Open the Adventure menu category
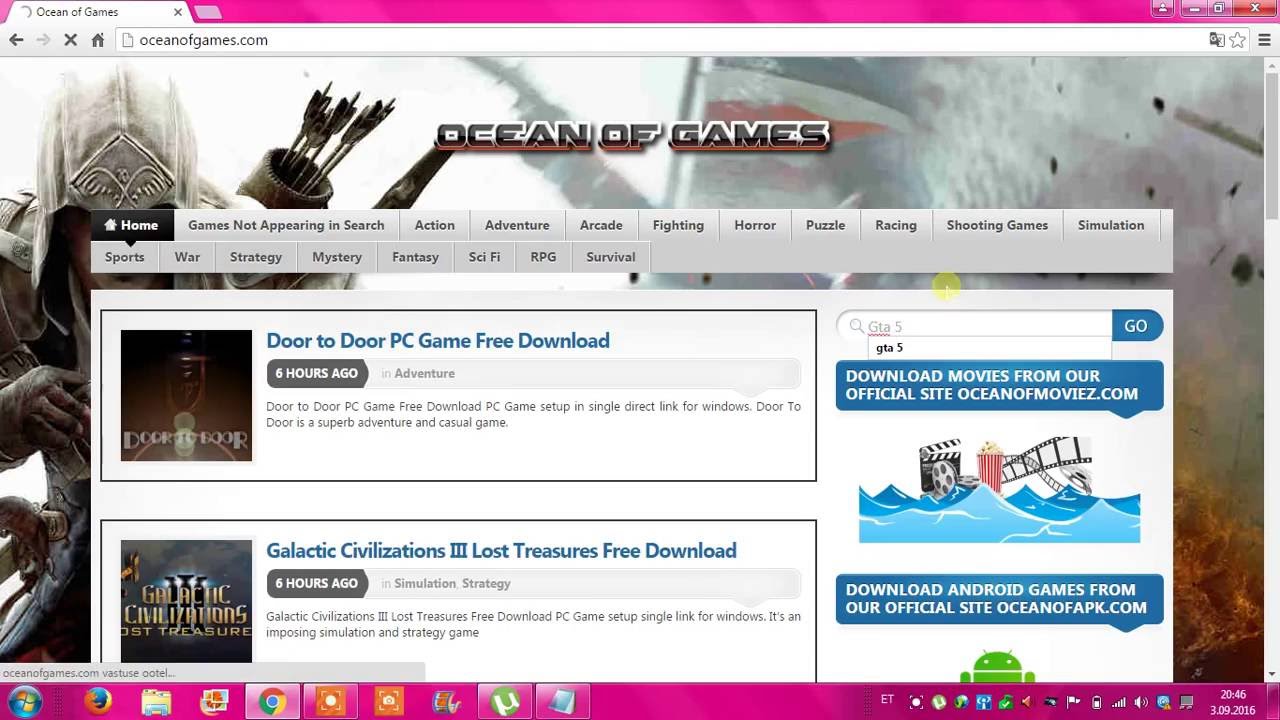This screenshot has height=720, width=1280. (x=517, y=225)
